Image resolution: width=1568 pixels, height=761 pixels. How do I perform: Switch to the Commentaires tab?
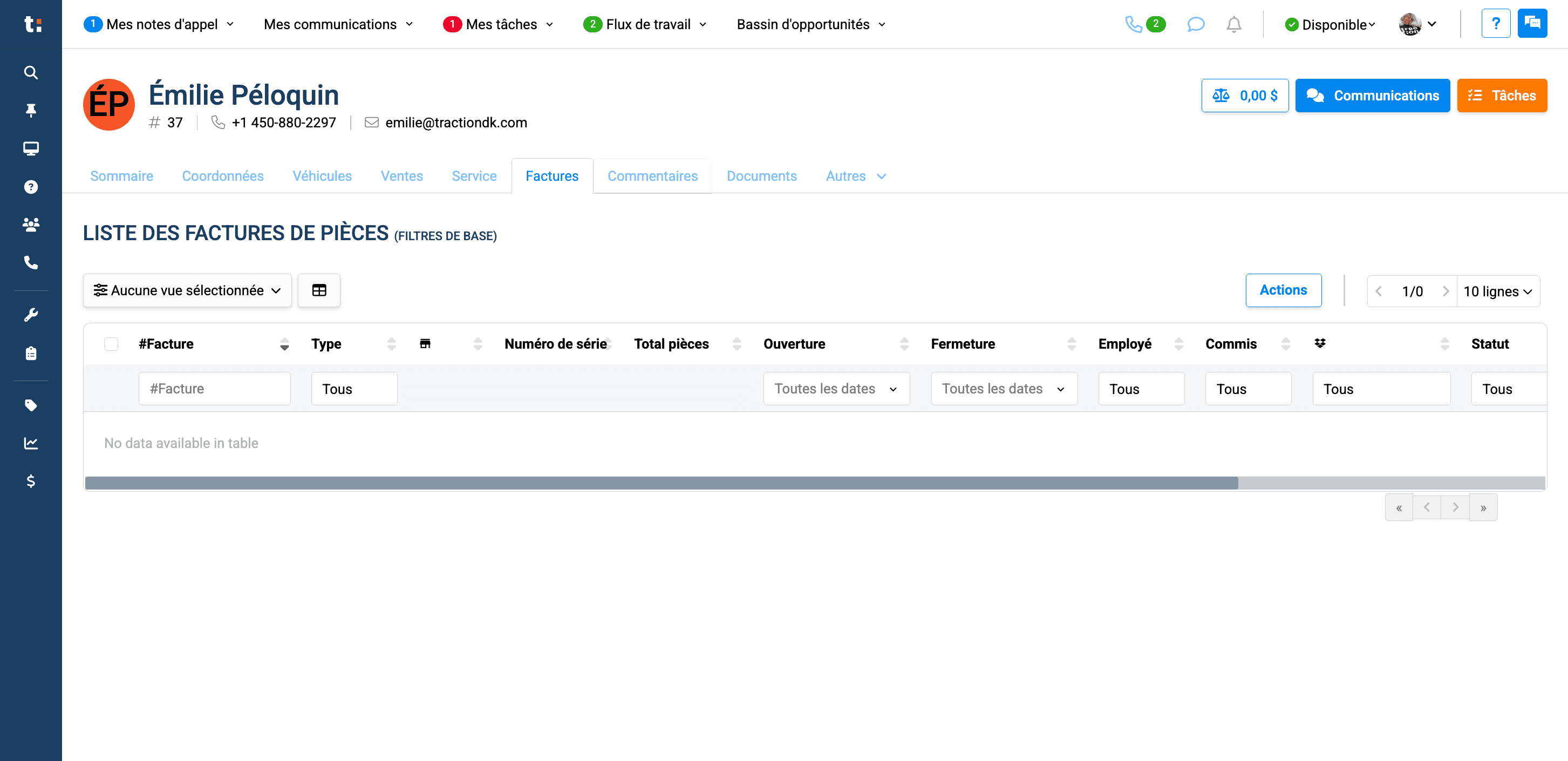point(652,176)
